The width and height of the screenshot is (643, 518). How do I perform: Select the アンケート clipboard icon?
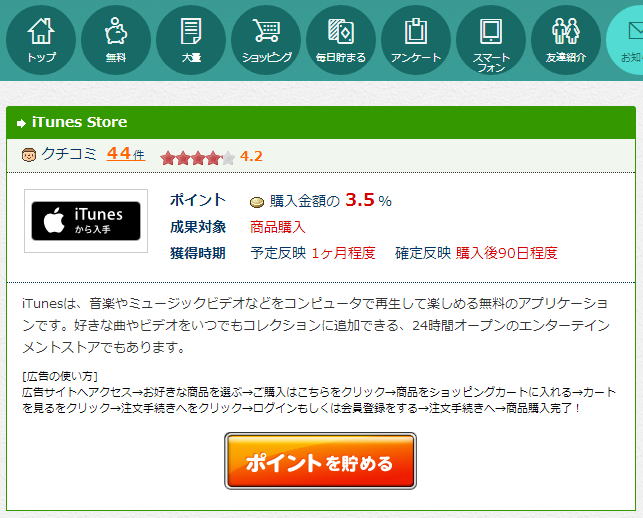point(416,40)
